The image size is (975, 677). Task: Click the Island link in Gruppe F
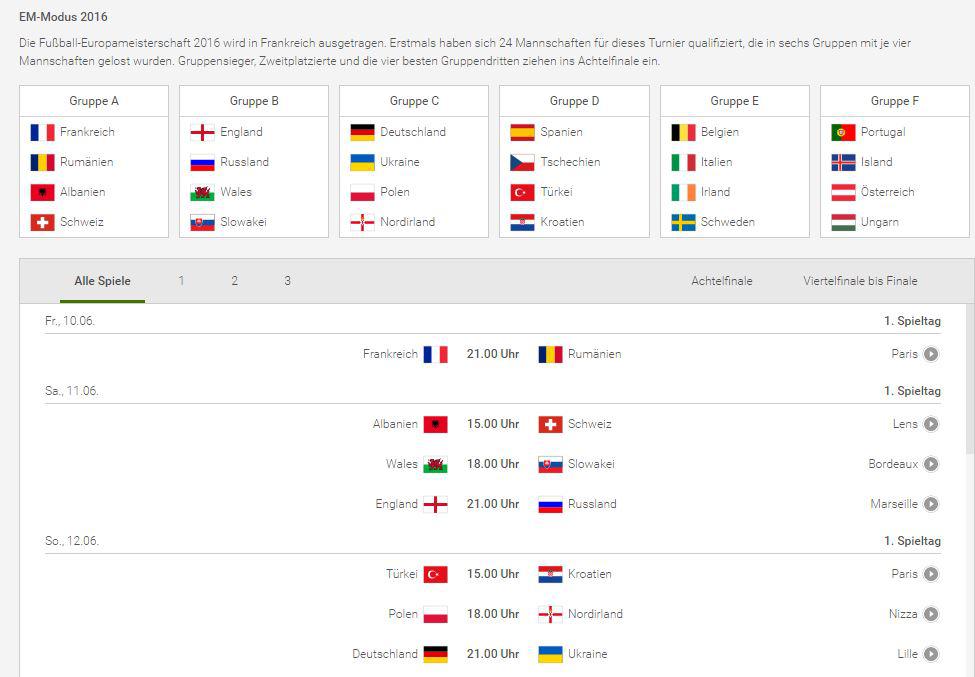[876, 162]
